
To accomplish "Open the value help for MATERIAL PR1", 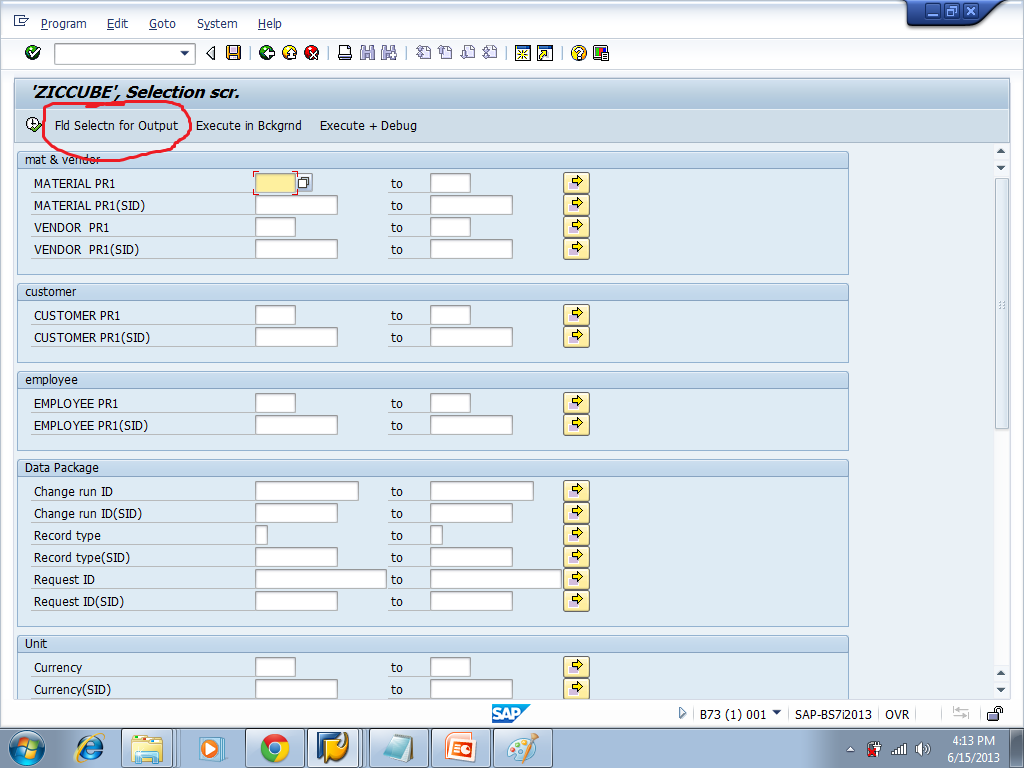I will point(304,183).
